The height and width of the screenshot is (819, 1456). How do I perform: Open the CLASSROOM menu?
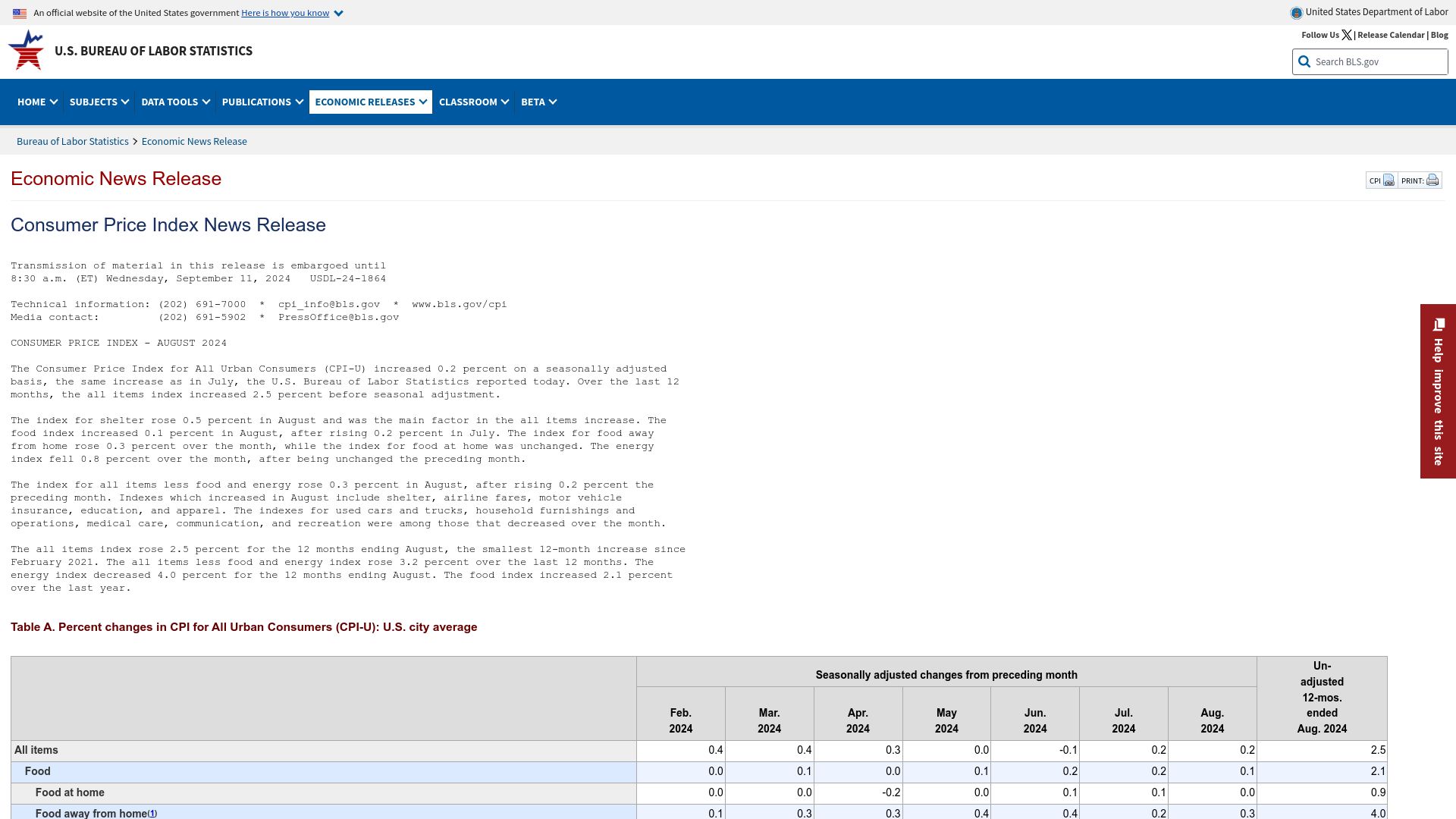click(x=474, y=102)
